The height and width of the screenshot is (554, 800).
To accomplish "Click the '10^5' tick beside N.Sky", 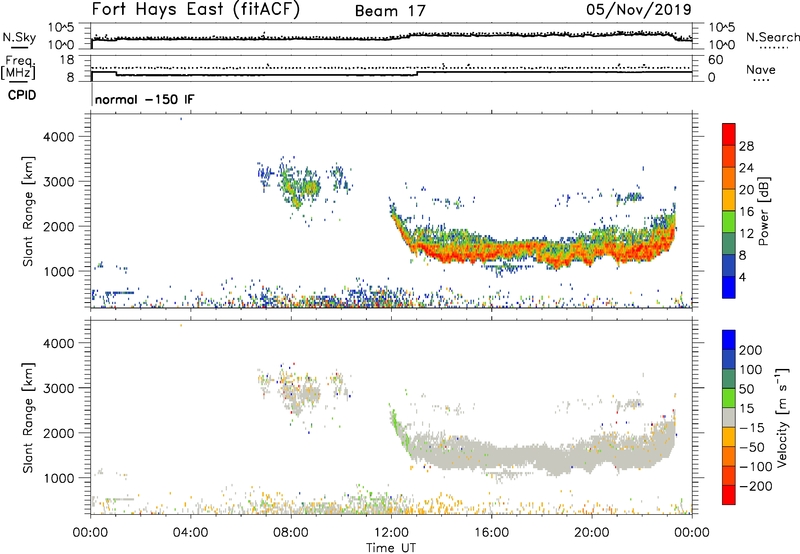I will (x=61, y=28).
